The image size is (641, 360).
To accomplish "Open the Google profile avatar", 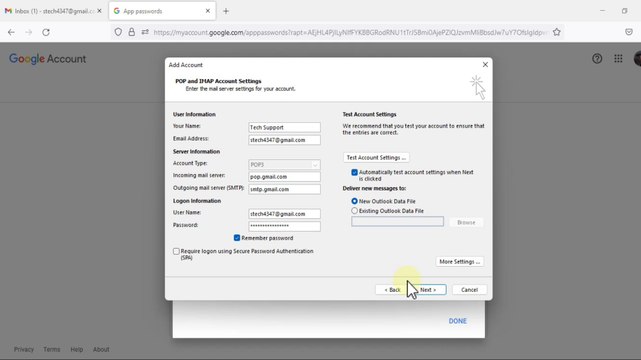I will [x=638, y=59].
